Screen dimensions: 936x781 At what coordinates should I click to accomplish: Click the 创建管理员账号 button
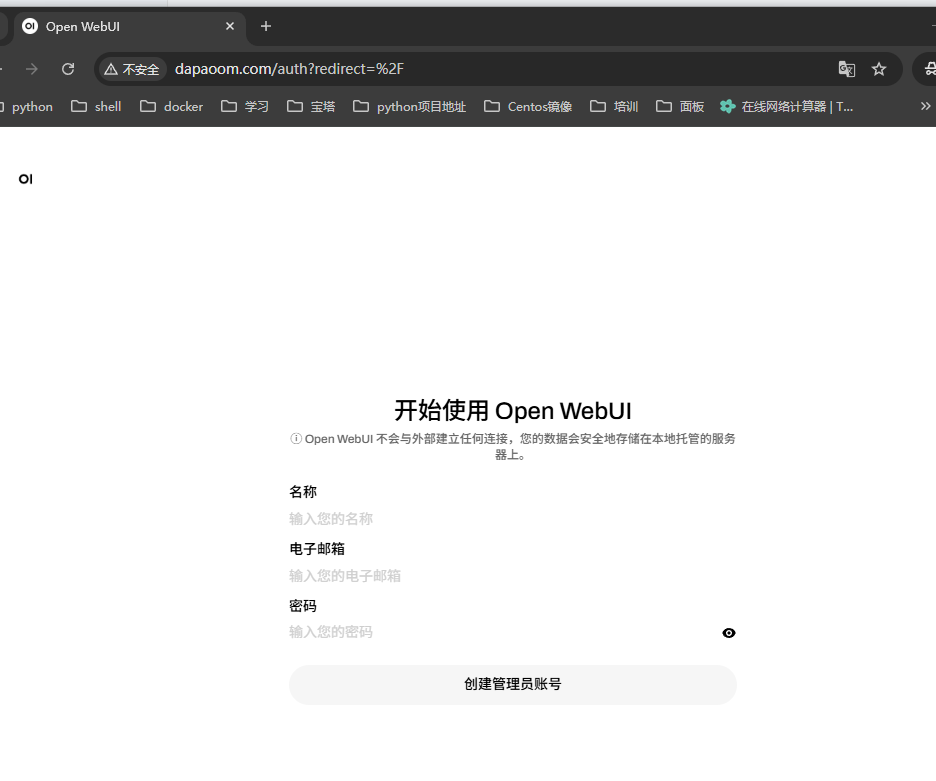click(512, 685)
